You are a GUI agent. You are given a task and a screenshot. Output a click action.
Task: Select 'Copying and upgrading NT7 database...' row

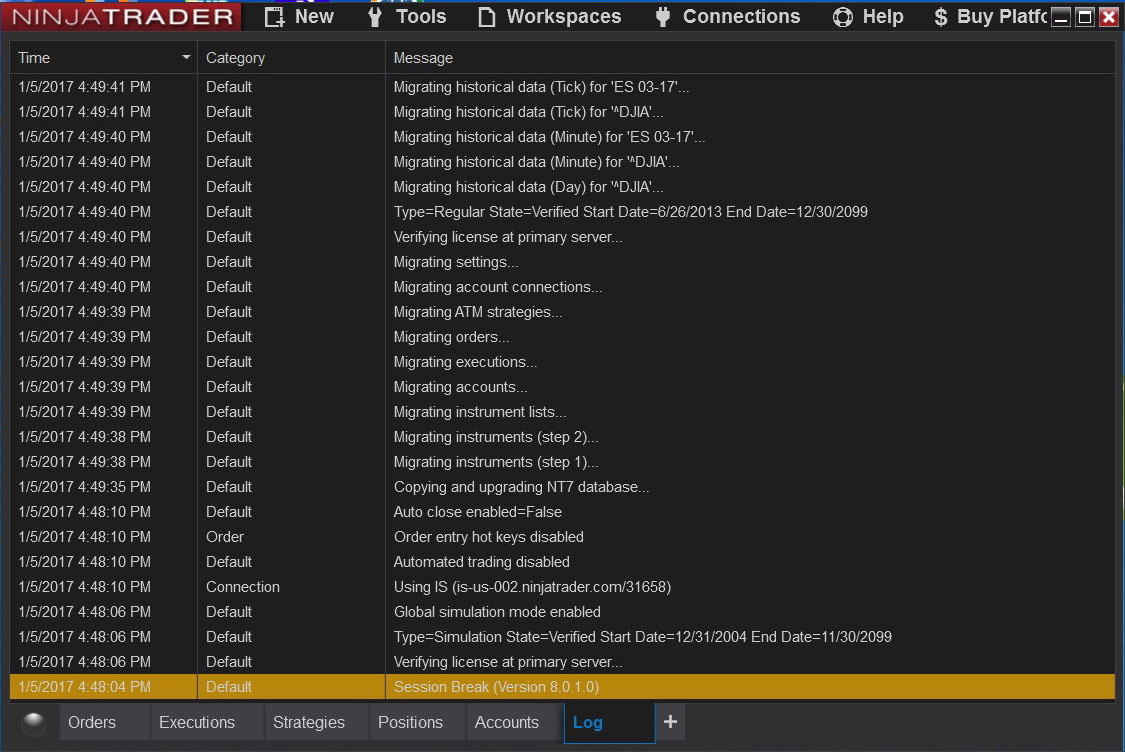pos(562,487)
